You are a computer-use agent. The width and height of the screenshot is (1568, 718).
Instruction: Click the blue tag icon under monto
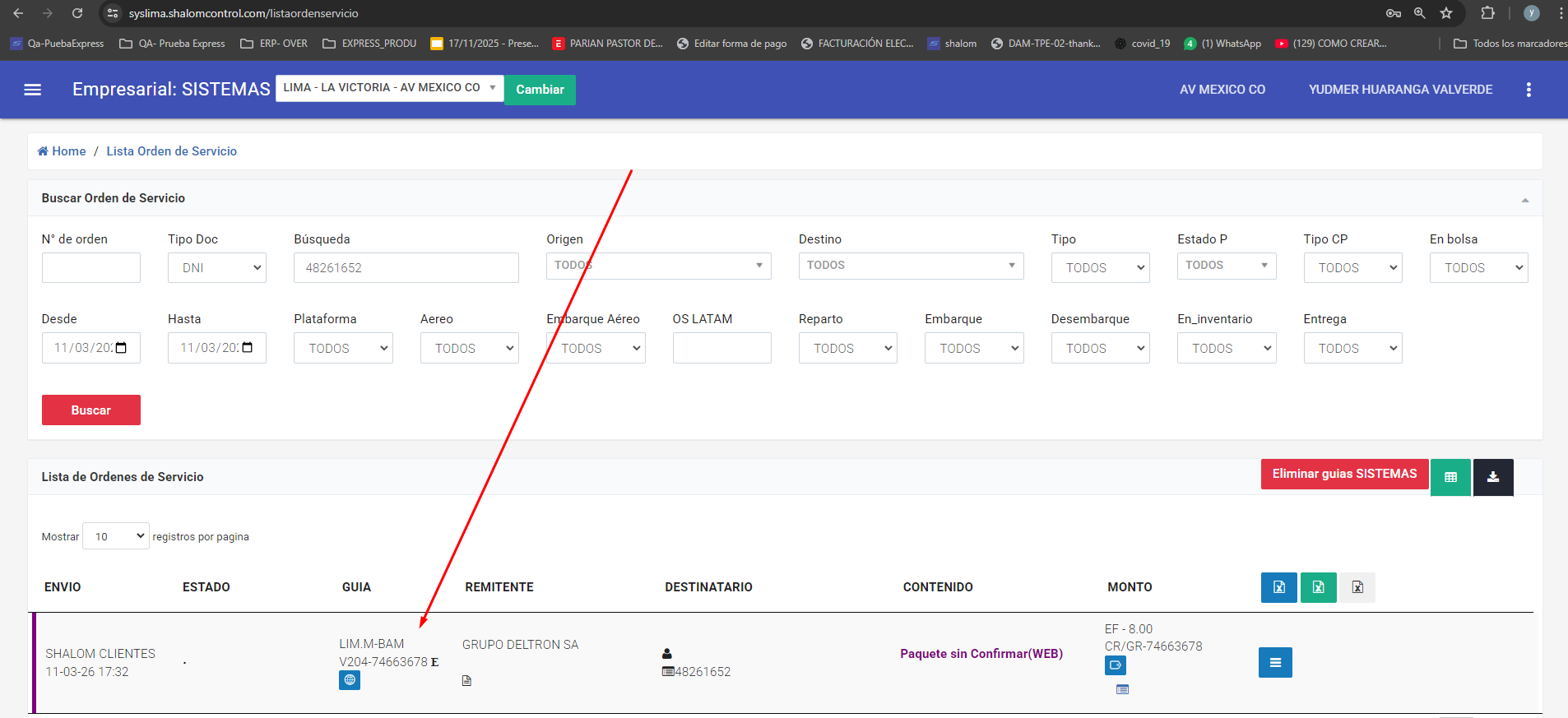coord(1115,665)
